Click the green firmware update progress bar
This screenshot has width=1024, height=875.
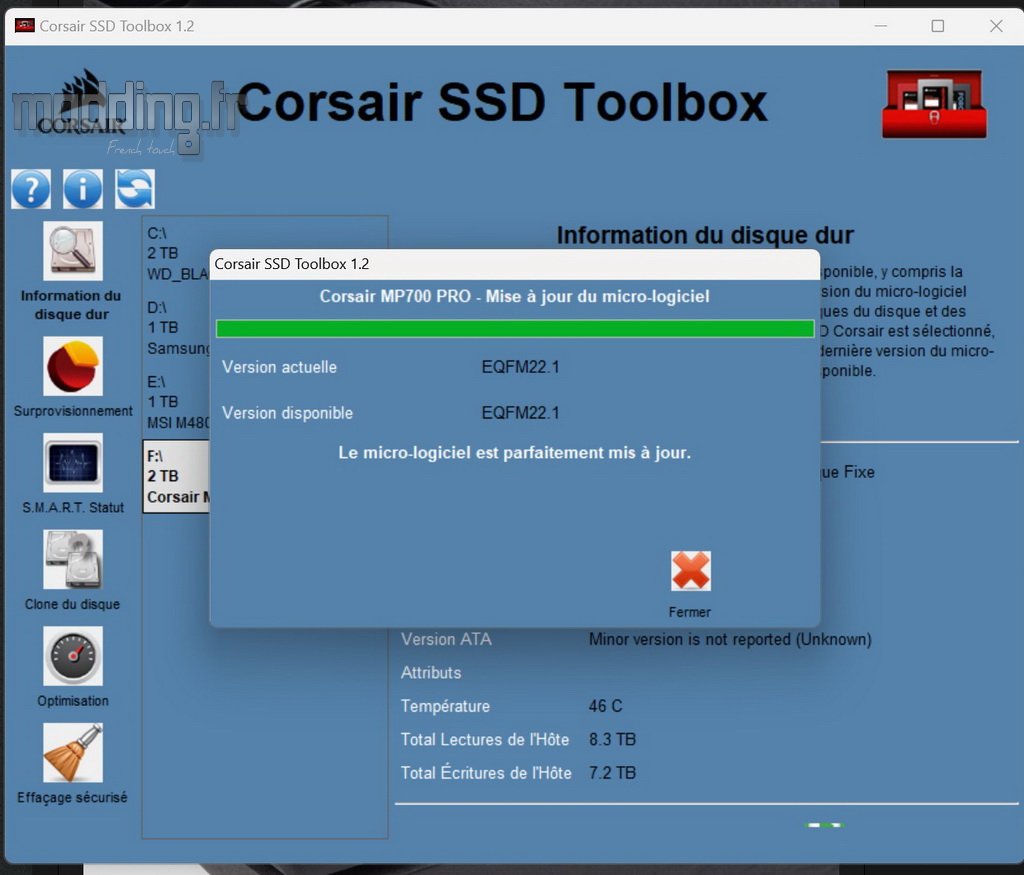[x=515, y=328]
